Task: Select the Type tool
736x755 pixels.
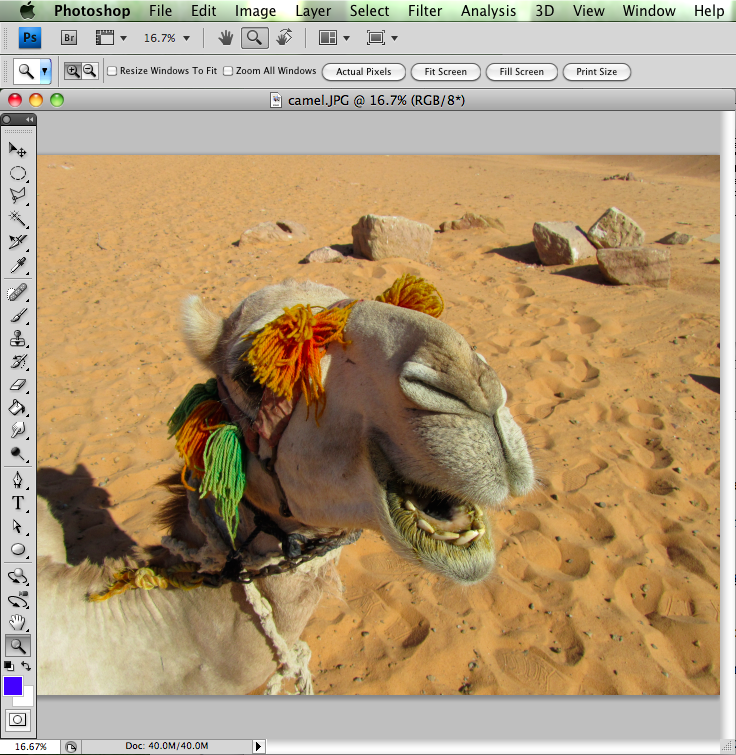Action: point(18,503)
